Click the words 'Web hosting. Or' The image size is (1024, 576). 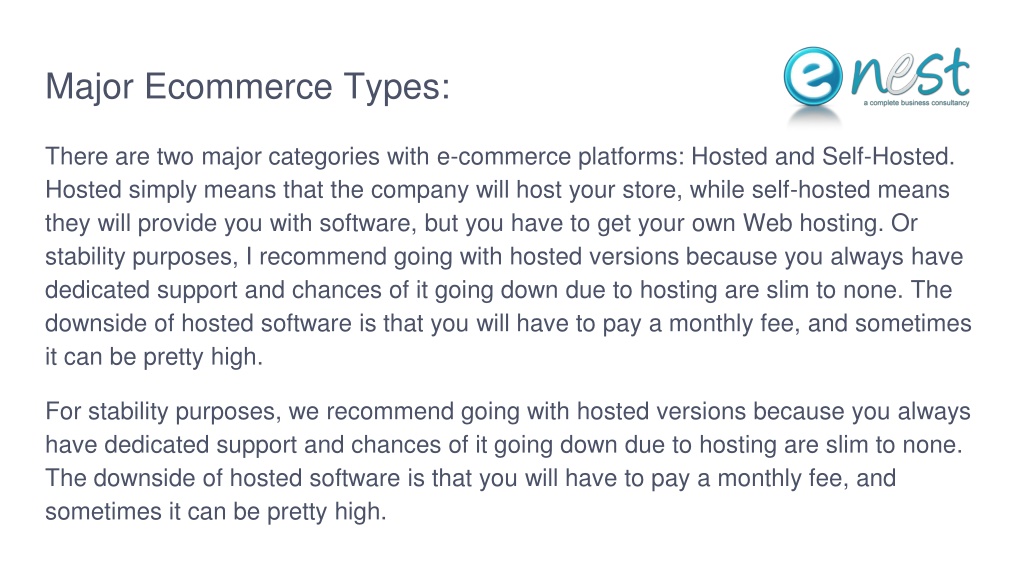click(x=830, y=224)
